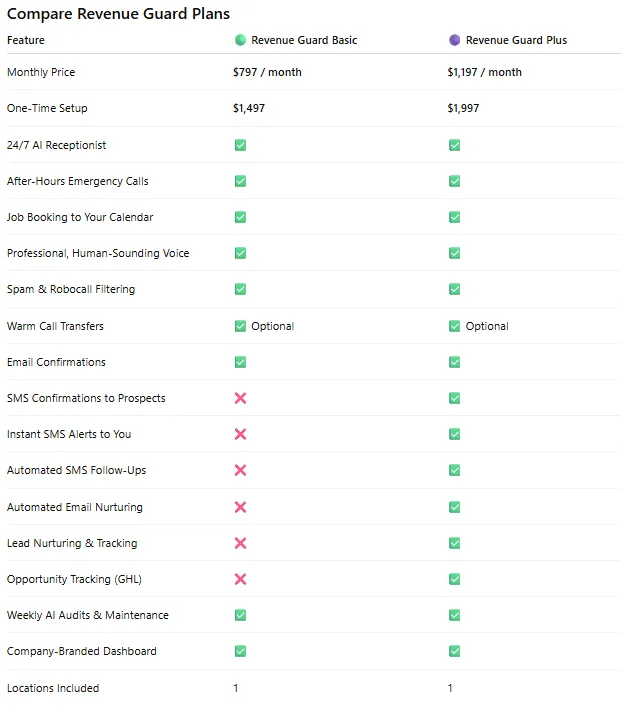
Task: Click Plus checkmark for Opportunity Tracking (GHL)
Action: pos(455,579)
